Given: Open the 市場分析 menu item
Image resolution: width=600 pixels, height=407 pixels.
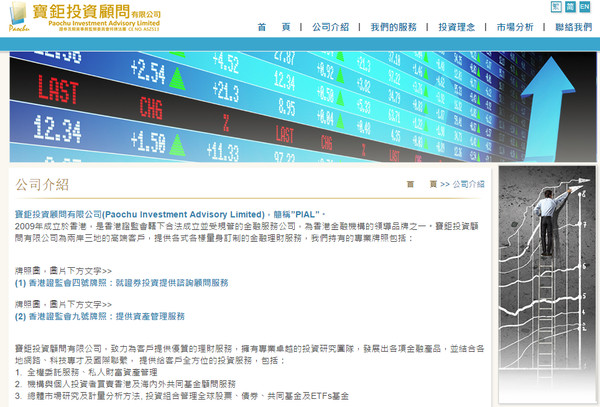Looking at the screenshot, I should coord(515,27).
